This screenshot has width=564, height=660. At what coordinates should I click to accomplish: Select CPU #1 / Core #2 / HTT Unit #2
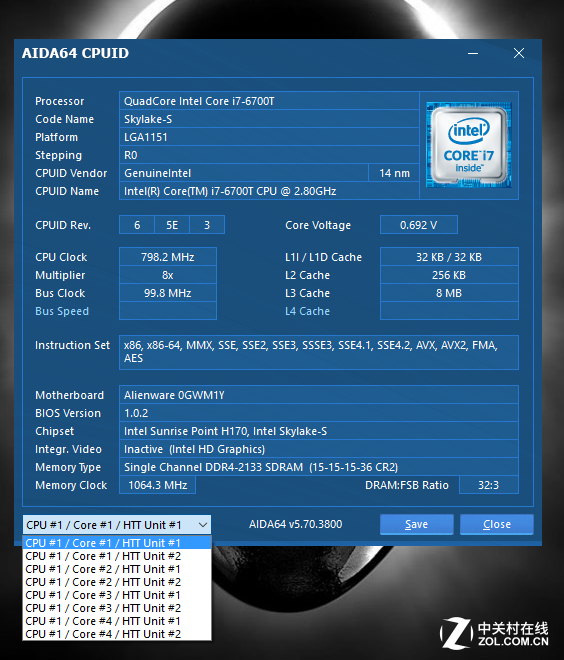[117, 582]
